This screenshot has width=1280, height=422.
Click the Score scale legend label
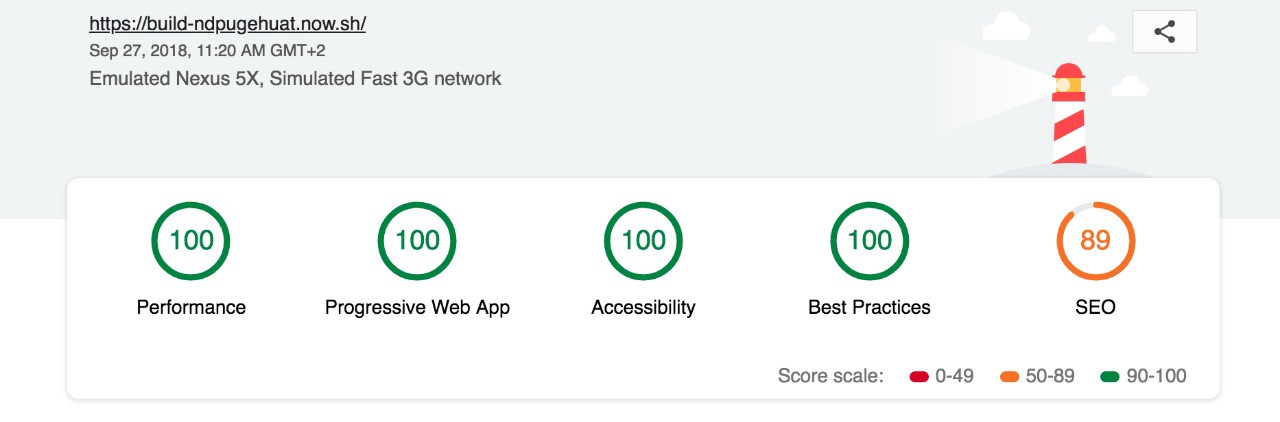tap(831, 376)
